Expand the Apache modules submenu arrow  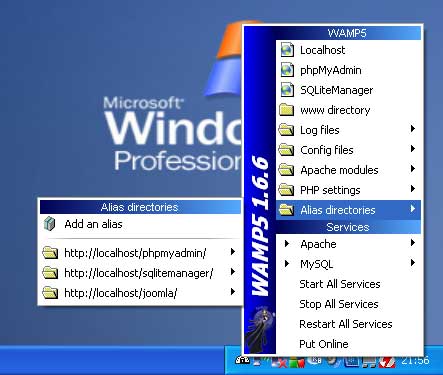(413, 169)
